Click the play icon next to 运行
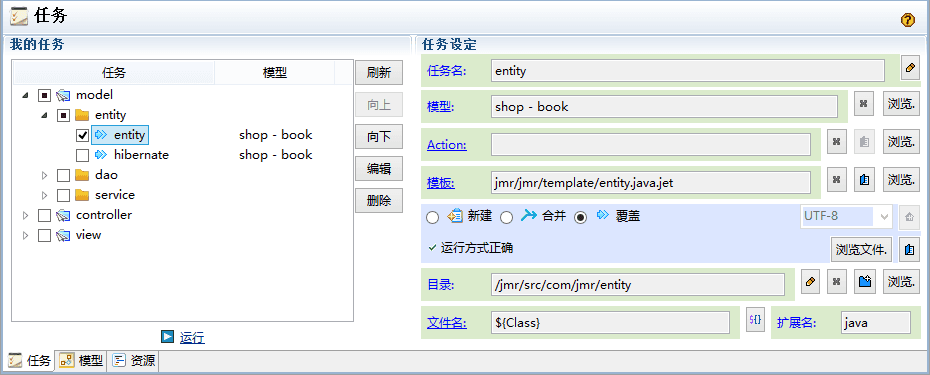Viewport: 930px width, 375px height. 167,336
